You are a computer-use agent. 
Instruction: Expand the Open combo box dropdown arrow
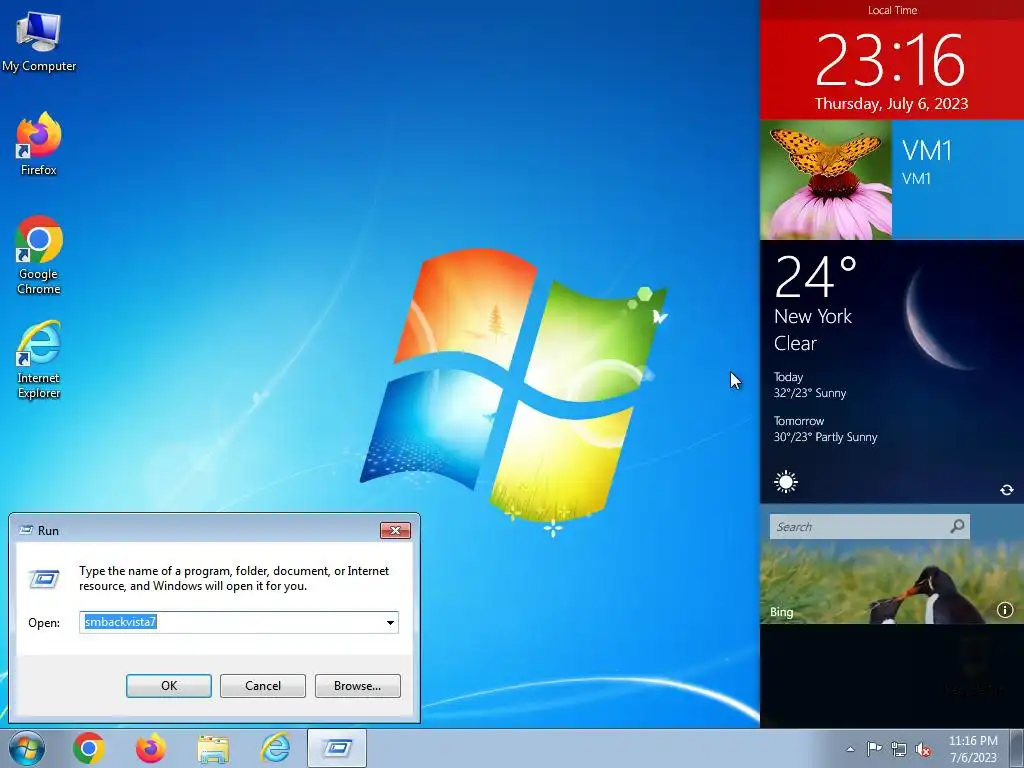coord(390,622)
